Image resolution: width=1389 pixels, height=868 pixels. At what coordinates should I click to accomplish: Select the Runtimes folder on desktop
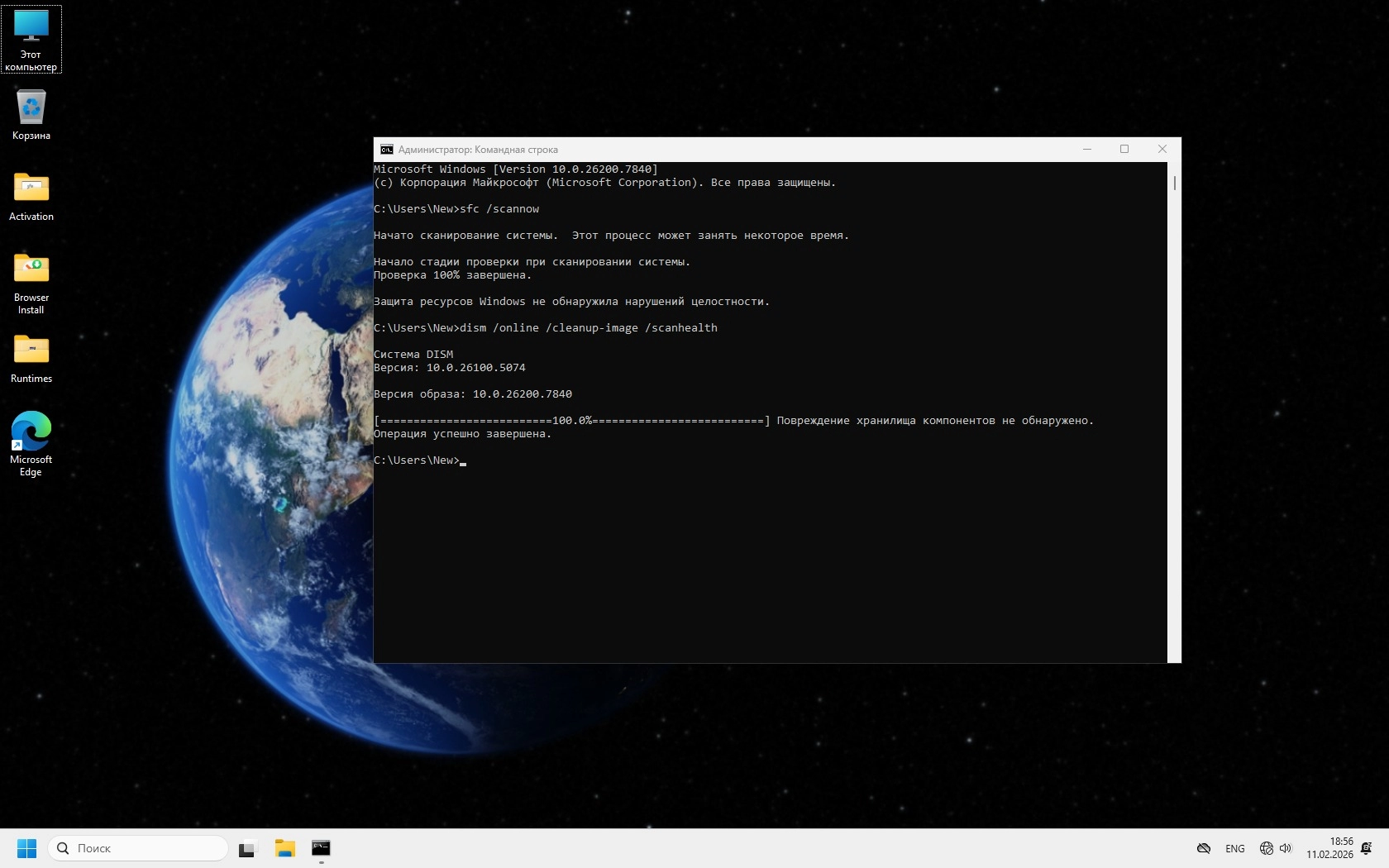point(31,358)
